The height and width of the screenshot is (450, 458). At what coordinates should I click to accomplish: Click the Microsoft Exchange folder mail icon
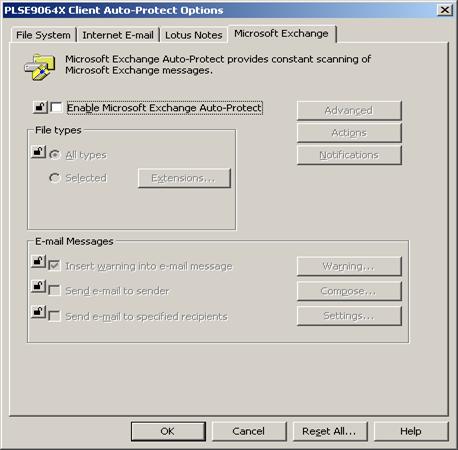click(40, 67)
